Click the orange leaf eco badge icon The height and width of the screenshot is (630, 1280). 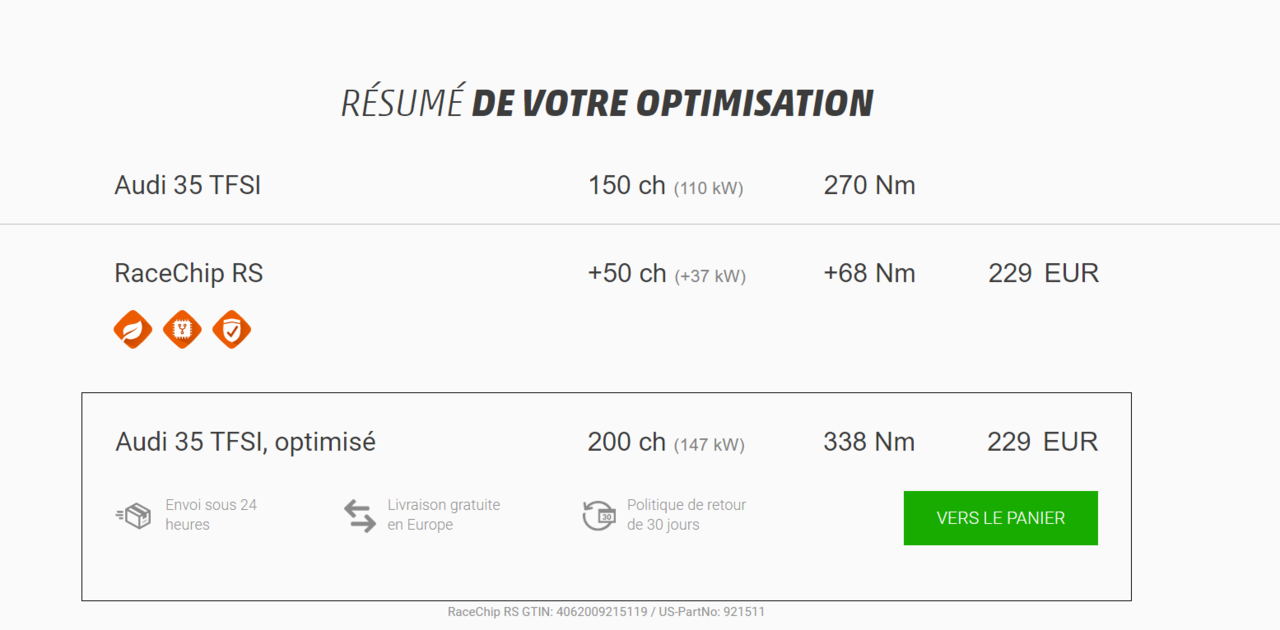(x=133, y=329)
